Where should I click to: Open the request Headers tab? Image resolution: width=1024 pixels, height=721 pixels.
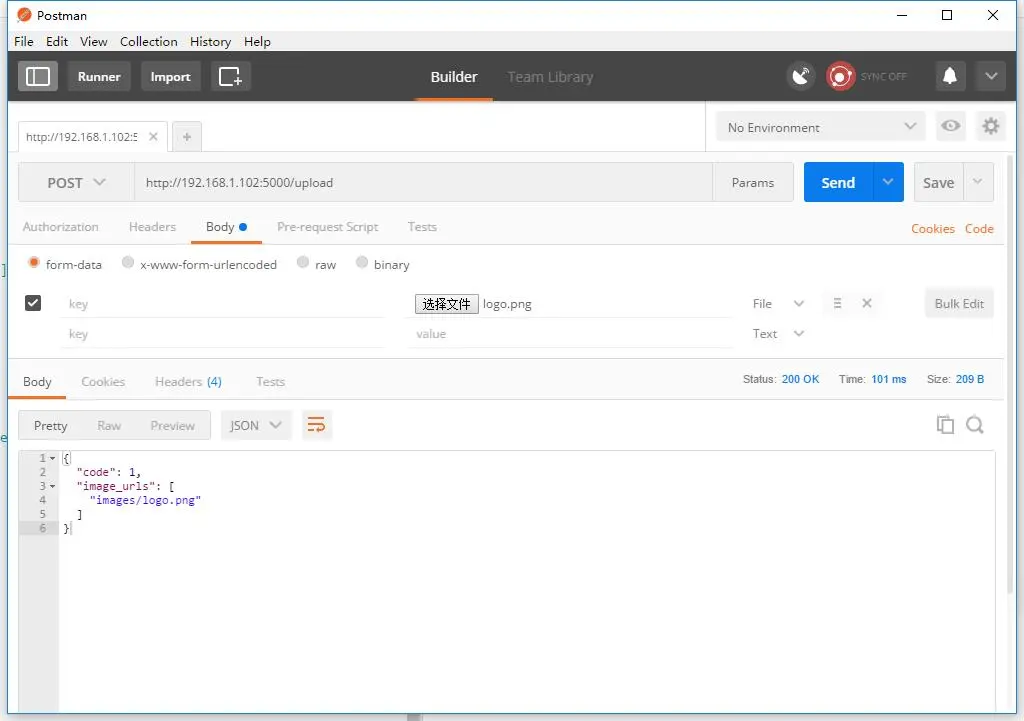152,227
